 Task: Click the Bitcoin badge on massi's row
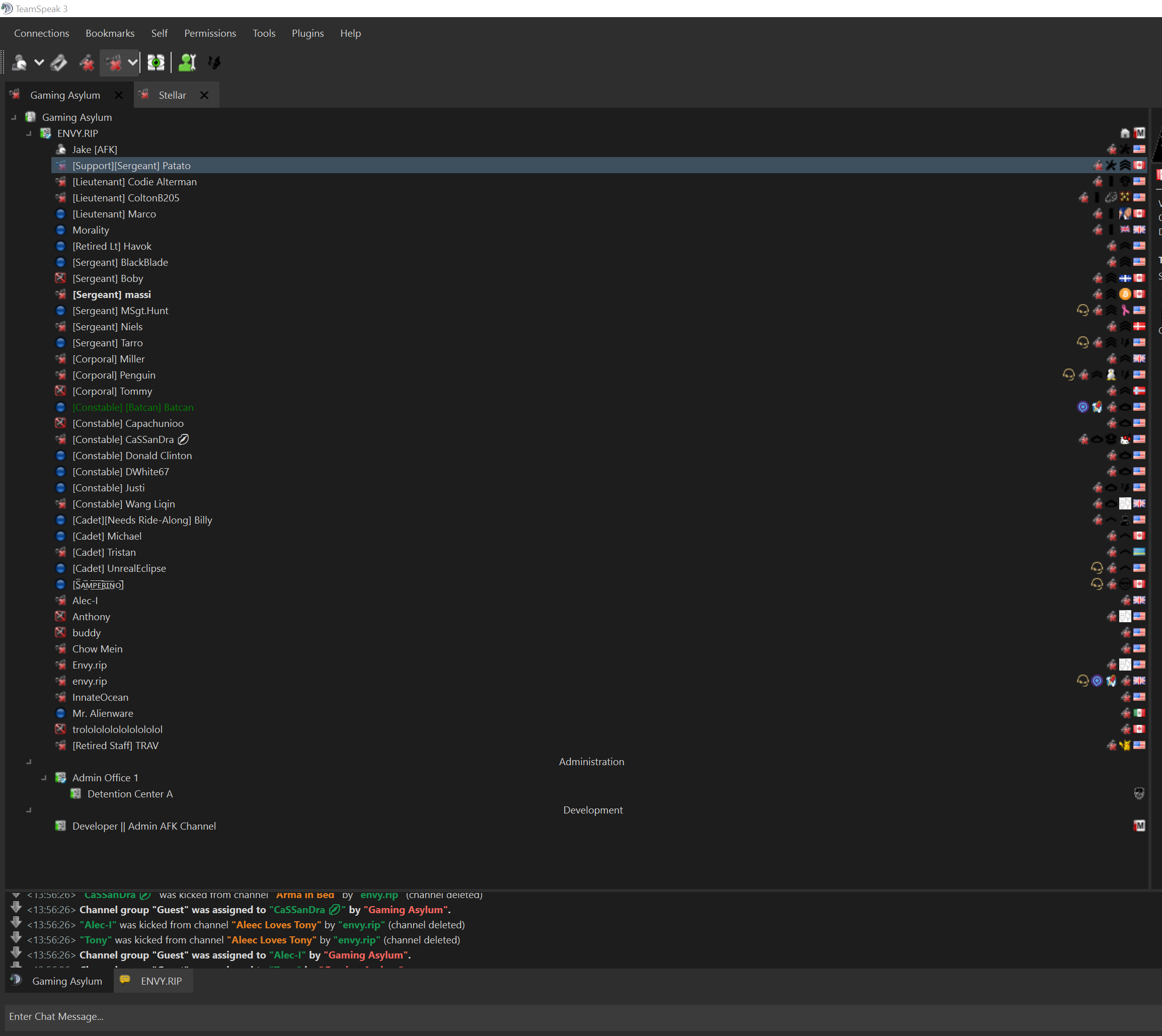pos(1125,294)
